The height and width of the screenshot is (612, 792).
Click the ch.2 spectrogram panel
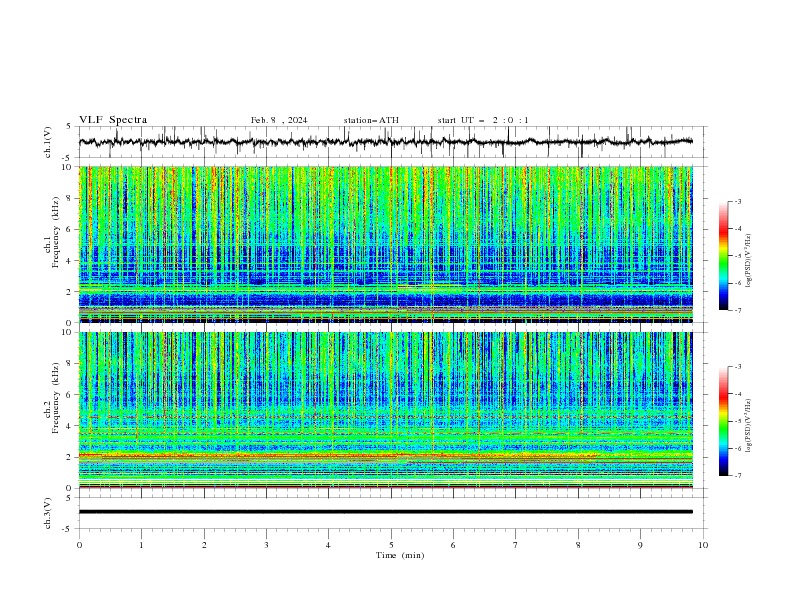[386, 410]
